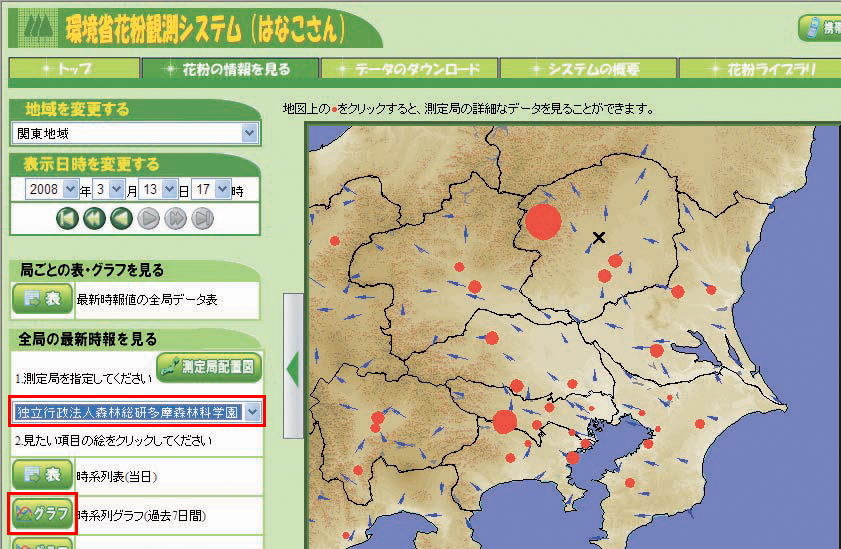Click the fast rewind green button
841x549 pixels.
click(94, 219)
